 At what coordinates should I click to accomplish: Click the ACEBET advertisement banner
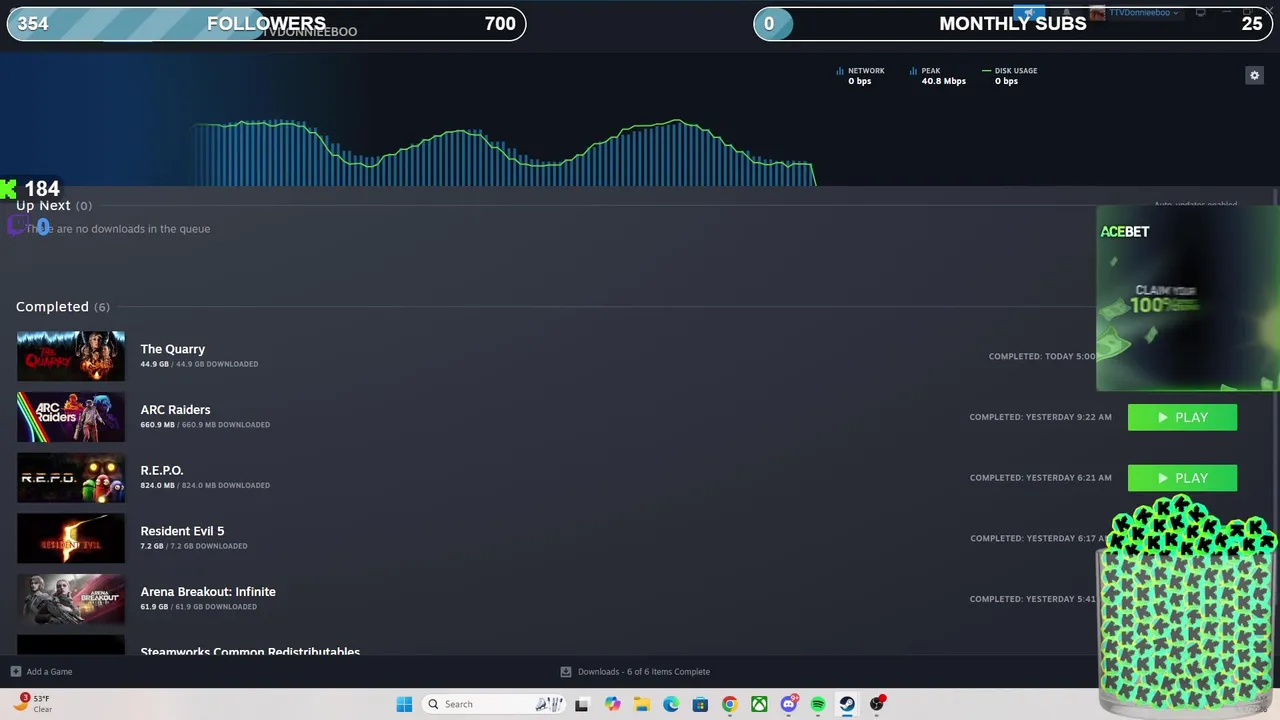(x=1187, y=298)
